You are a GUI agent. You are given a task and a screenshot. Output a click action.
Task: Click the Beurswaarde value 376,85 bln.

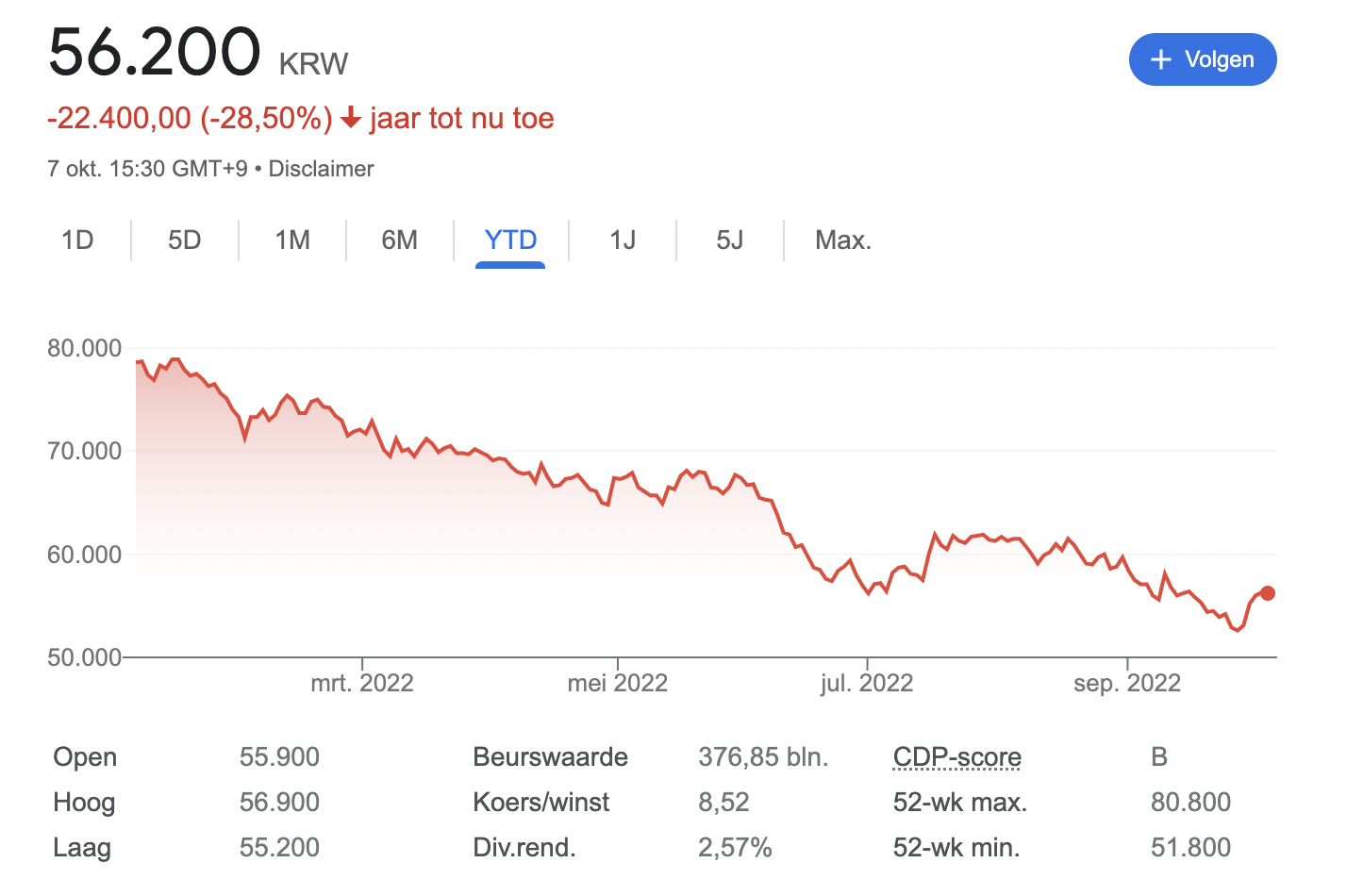click(763, 757)
